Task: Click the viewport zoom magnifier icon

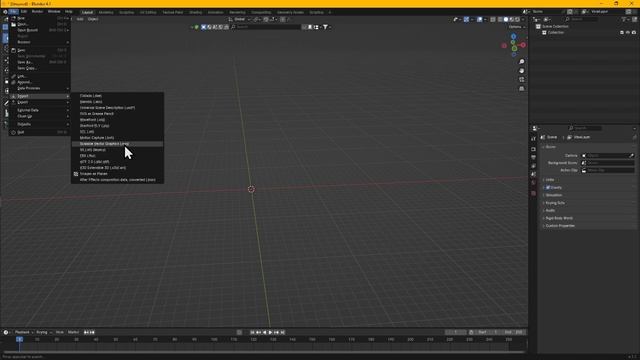Action: (x=522, y=62)
